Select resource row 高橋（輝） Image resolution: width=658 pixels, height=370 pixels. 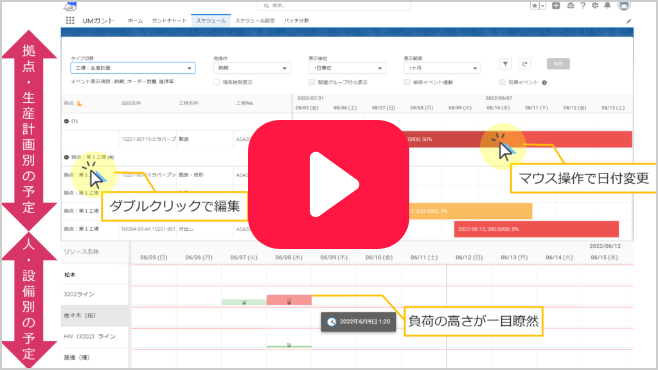[x=95, y=358]
